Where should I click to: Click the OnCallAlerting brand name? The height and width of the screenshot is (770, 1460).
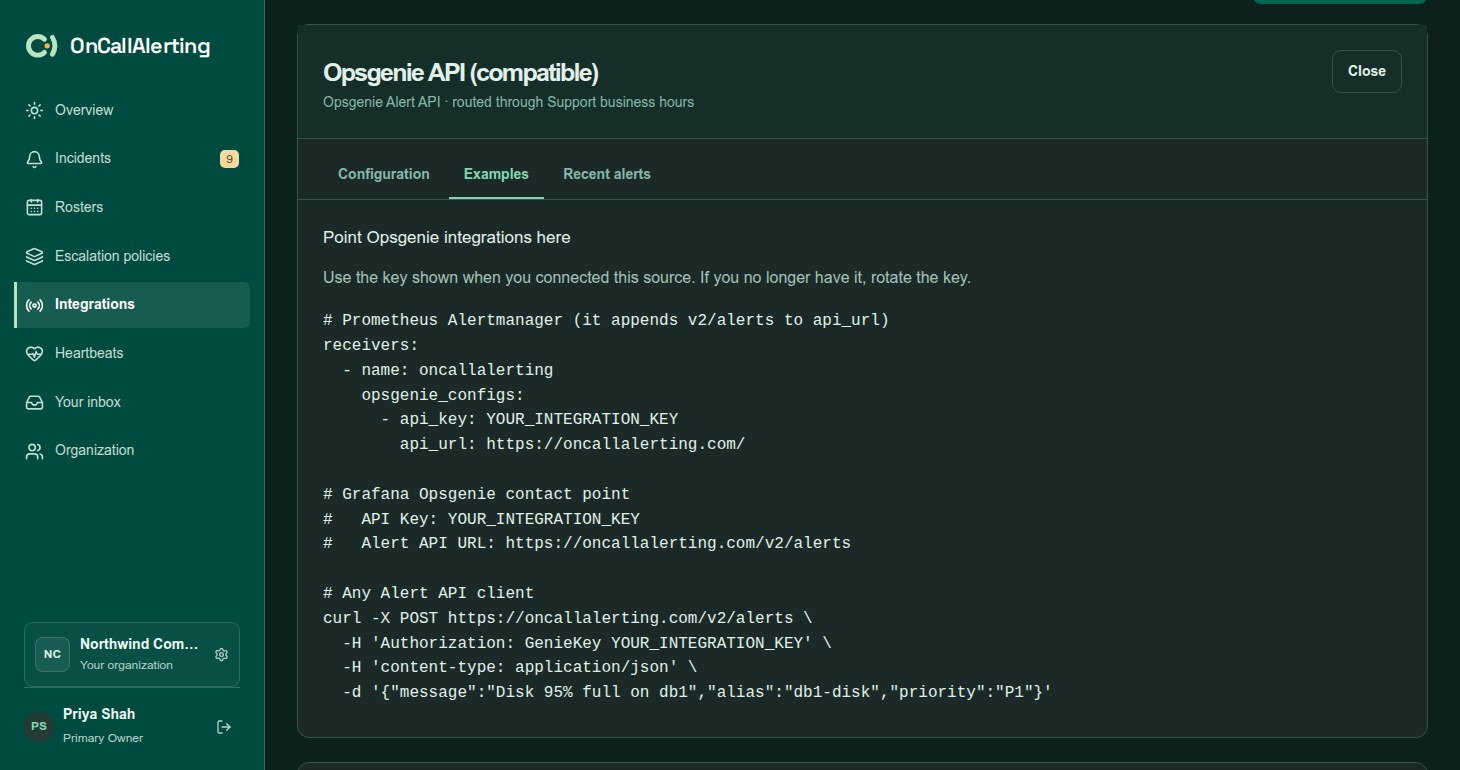[x=140, y=46]
